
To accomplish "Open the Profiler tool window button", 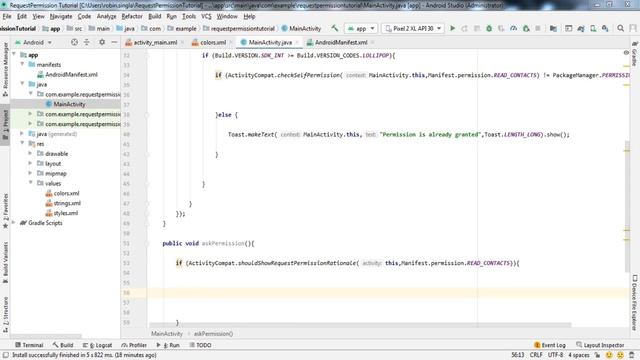I will click(134, 345).
